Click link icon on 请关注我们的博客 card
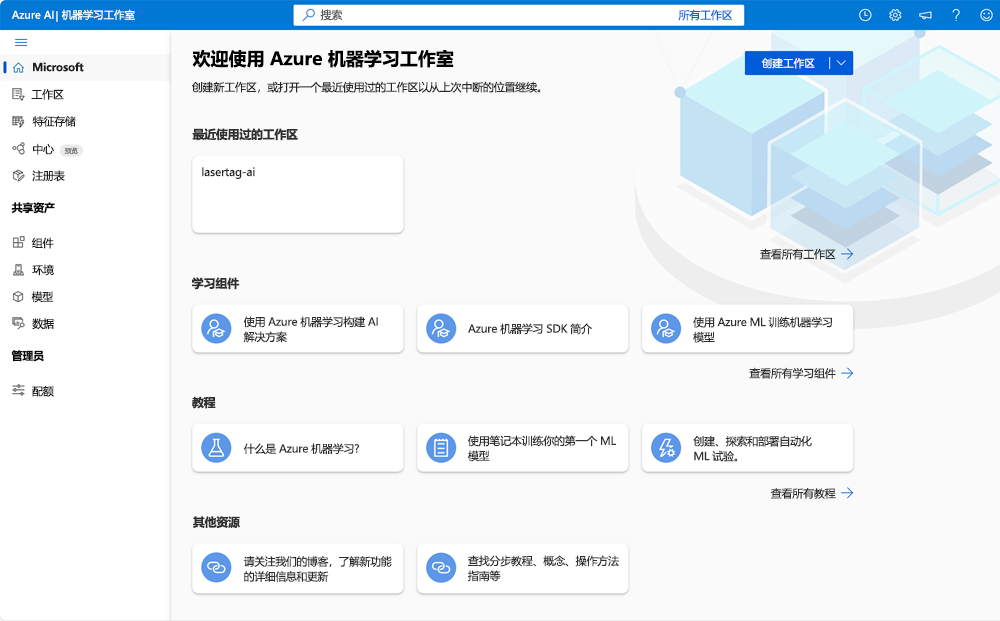1000x621 pixels. click(x=216, y=567)
